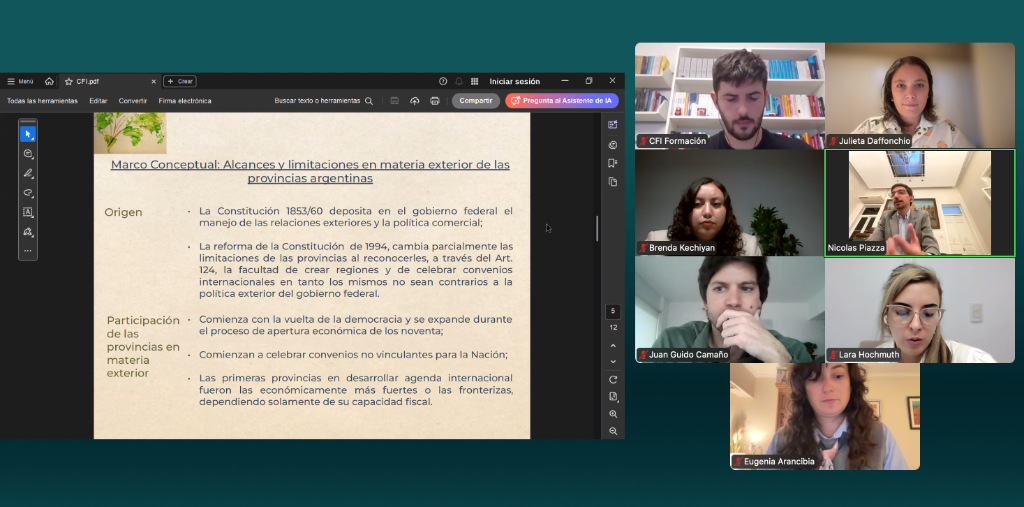Open the apps grid icon
Image resolution: width=1024 pixels, height=507 pixels.
(x=475, y=81)
